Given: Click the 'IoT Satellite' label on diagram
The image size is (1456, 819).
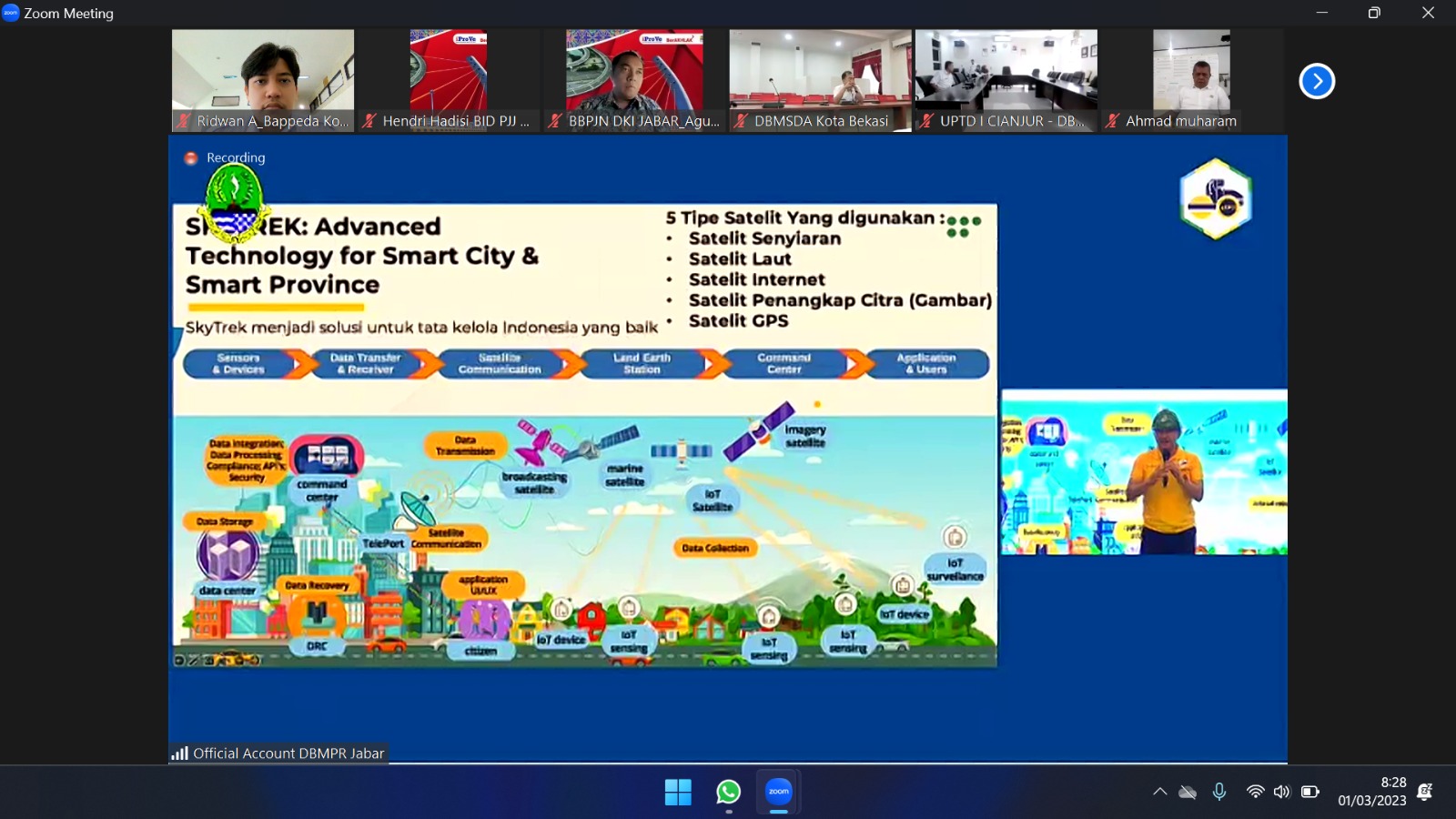Looking at the screenshot, I should [712, 500].
